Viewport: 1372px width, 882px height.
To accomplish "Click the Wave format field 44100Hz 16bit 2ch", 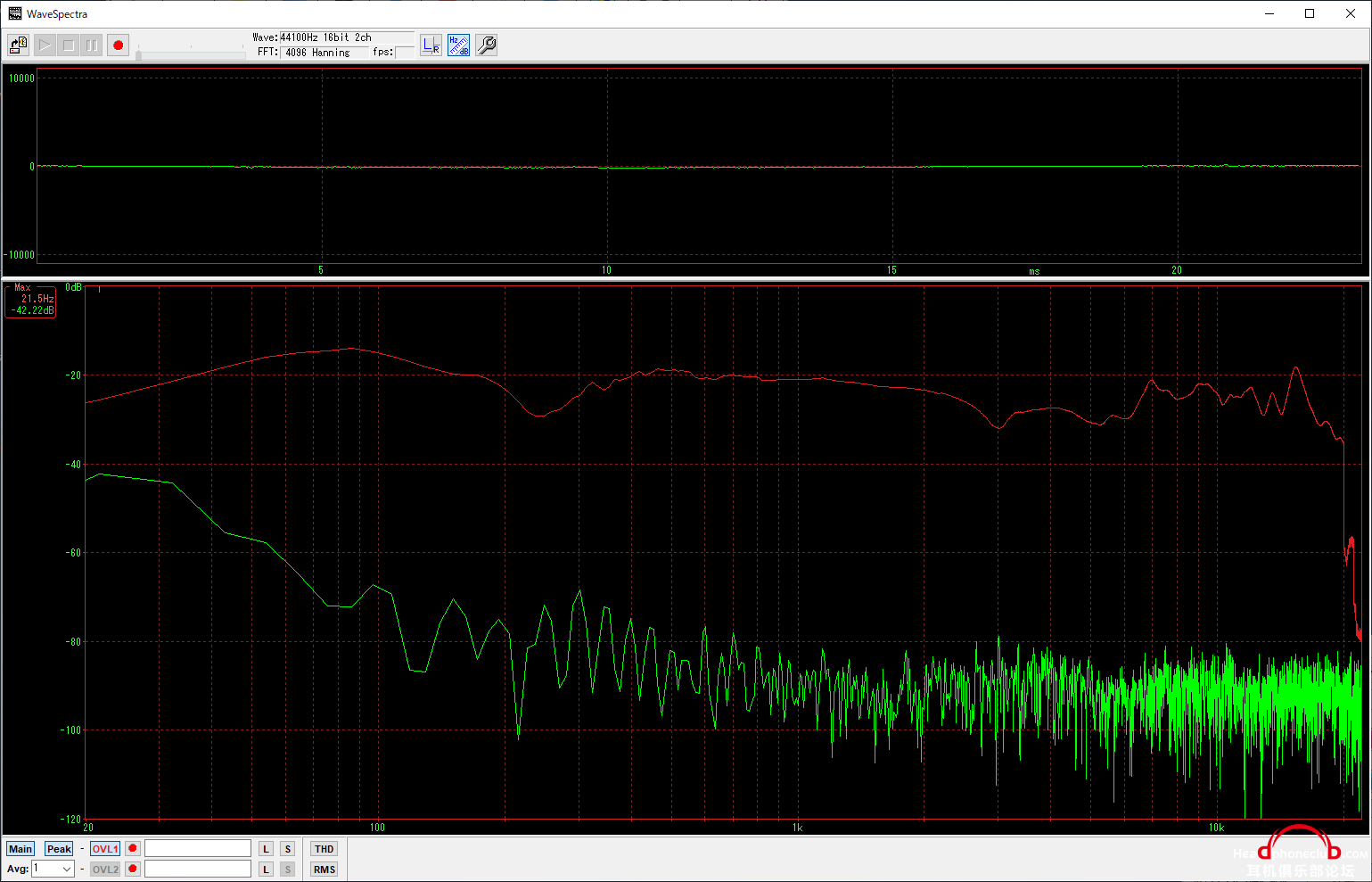I will point(347,37).
